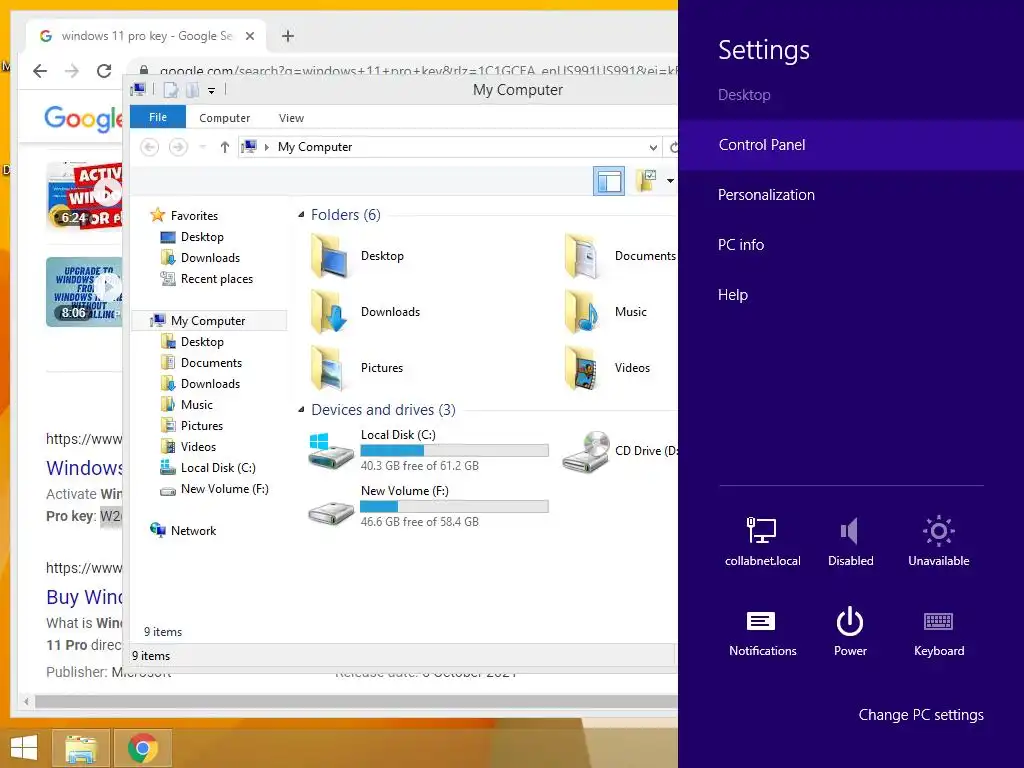Screen dimensions: 1024x768
Task: Open a new Chrome tab
Action: click(x=287, y=36)
